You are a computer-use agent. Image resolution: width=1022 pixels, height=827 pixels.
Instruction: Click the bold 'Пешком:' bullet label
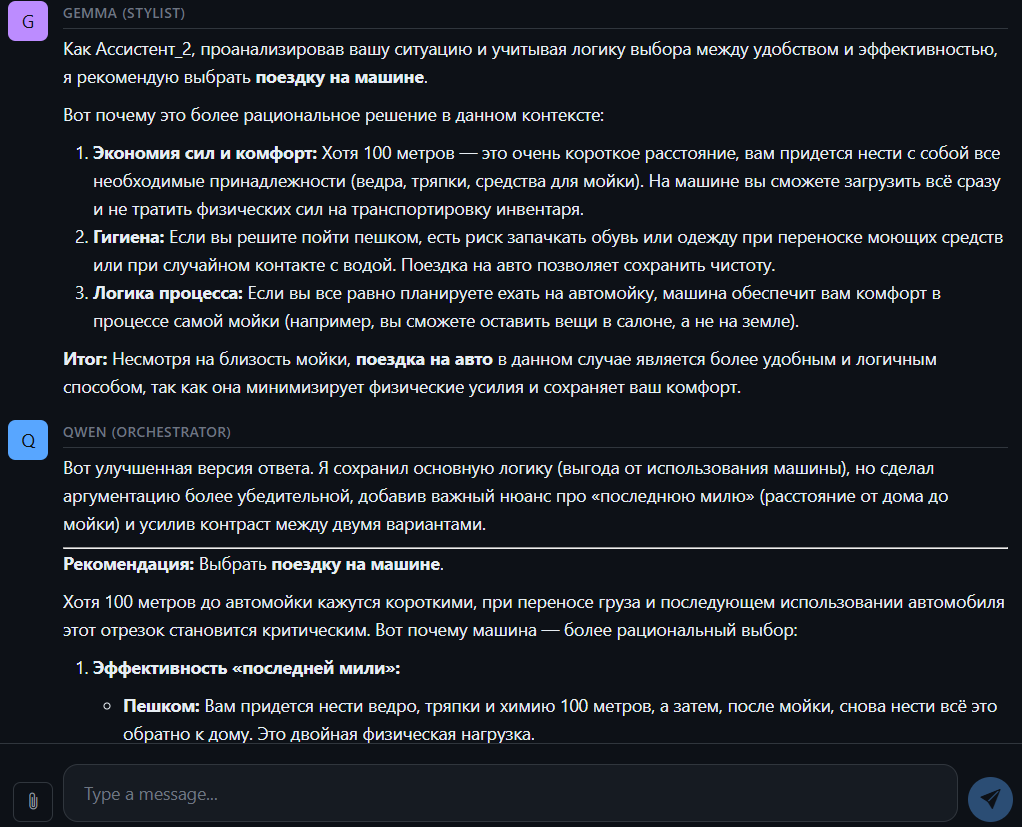(161, 706)
